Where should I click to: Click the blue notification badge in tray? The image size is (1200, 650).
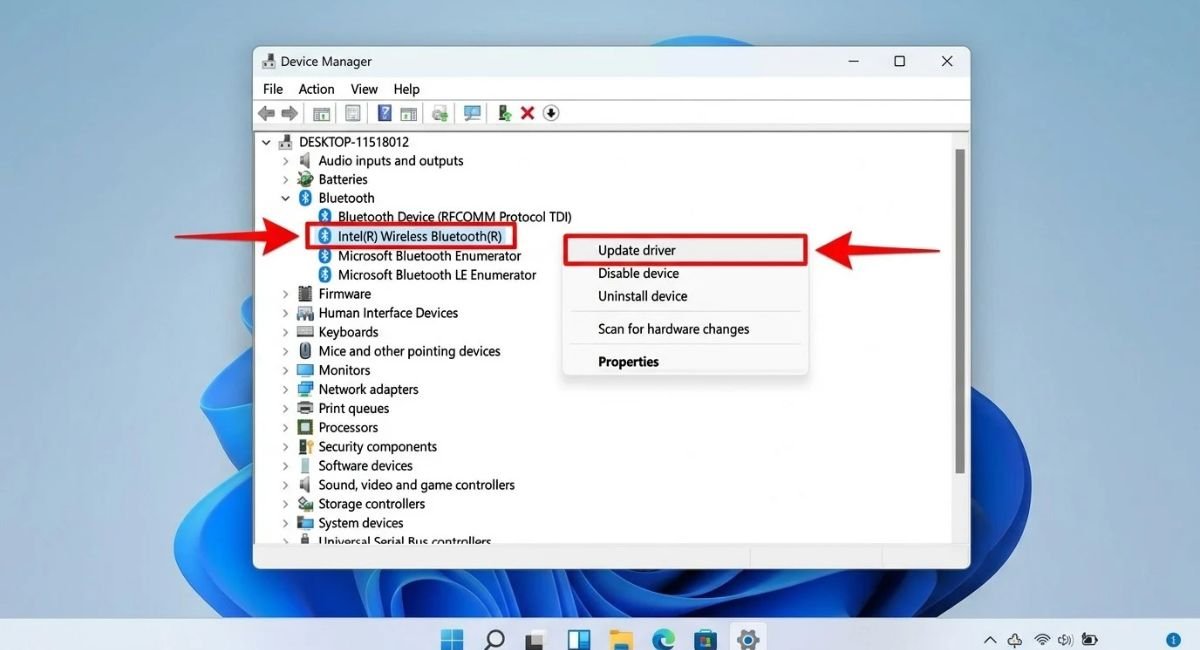(x=1173, y=639)
